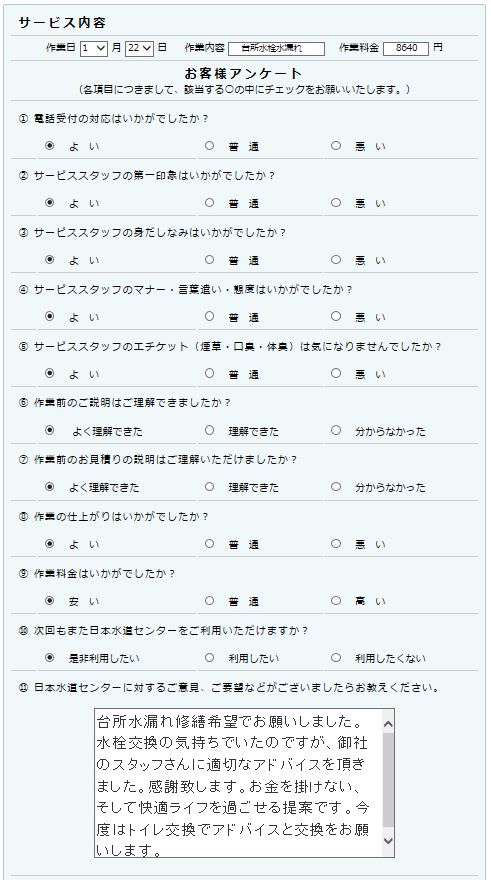This screenshot has height=880, width=491.
Task: Click inside the ご意見 comment text area
Action: point(238,783)
